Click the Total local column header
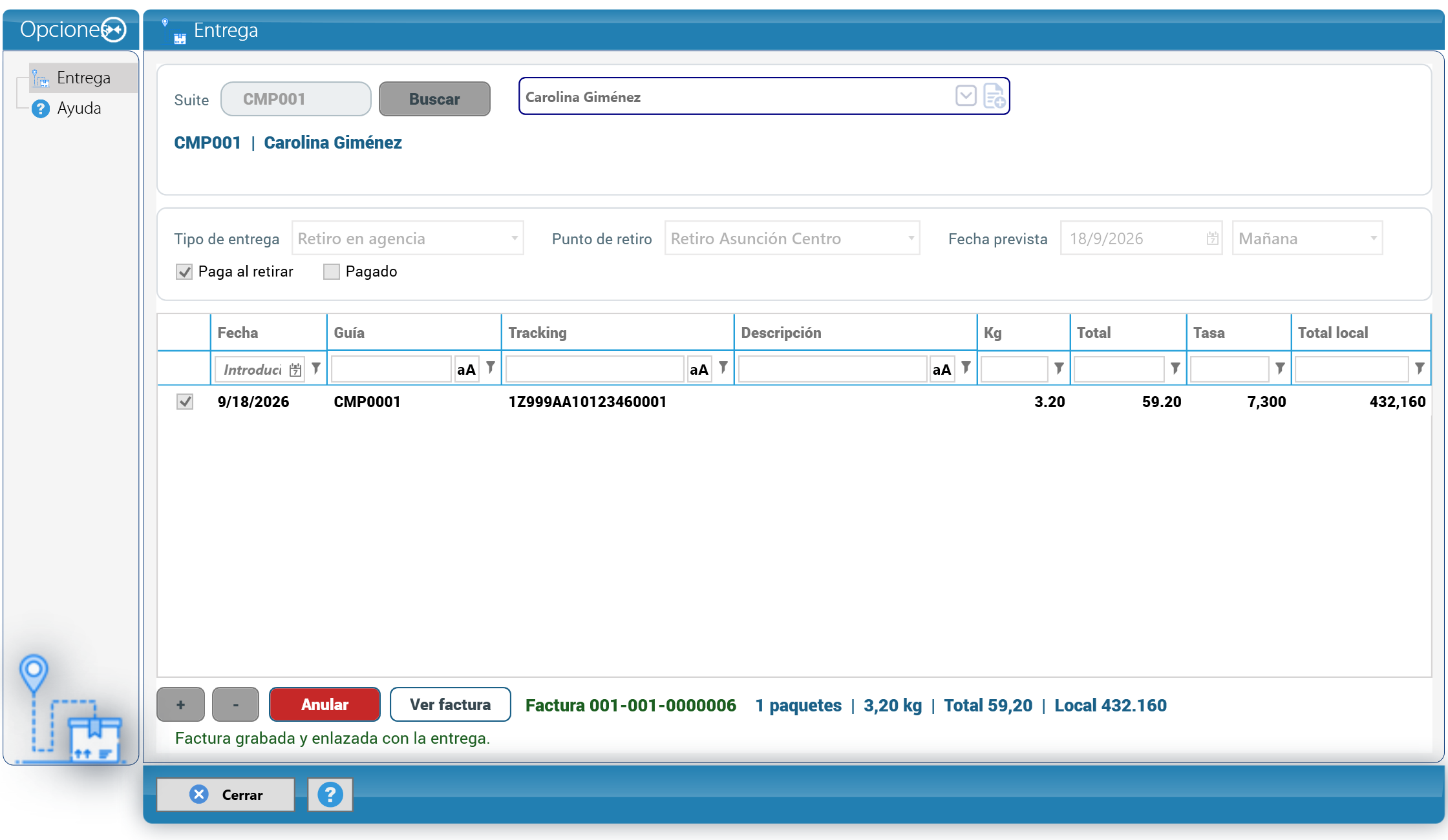The width and height of the screenshot is (1448, 840). (x=1361, y=333)
